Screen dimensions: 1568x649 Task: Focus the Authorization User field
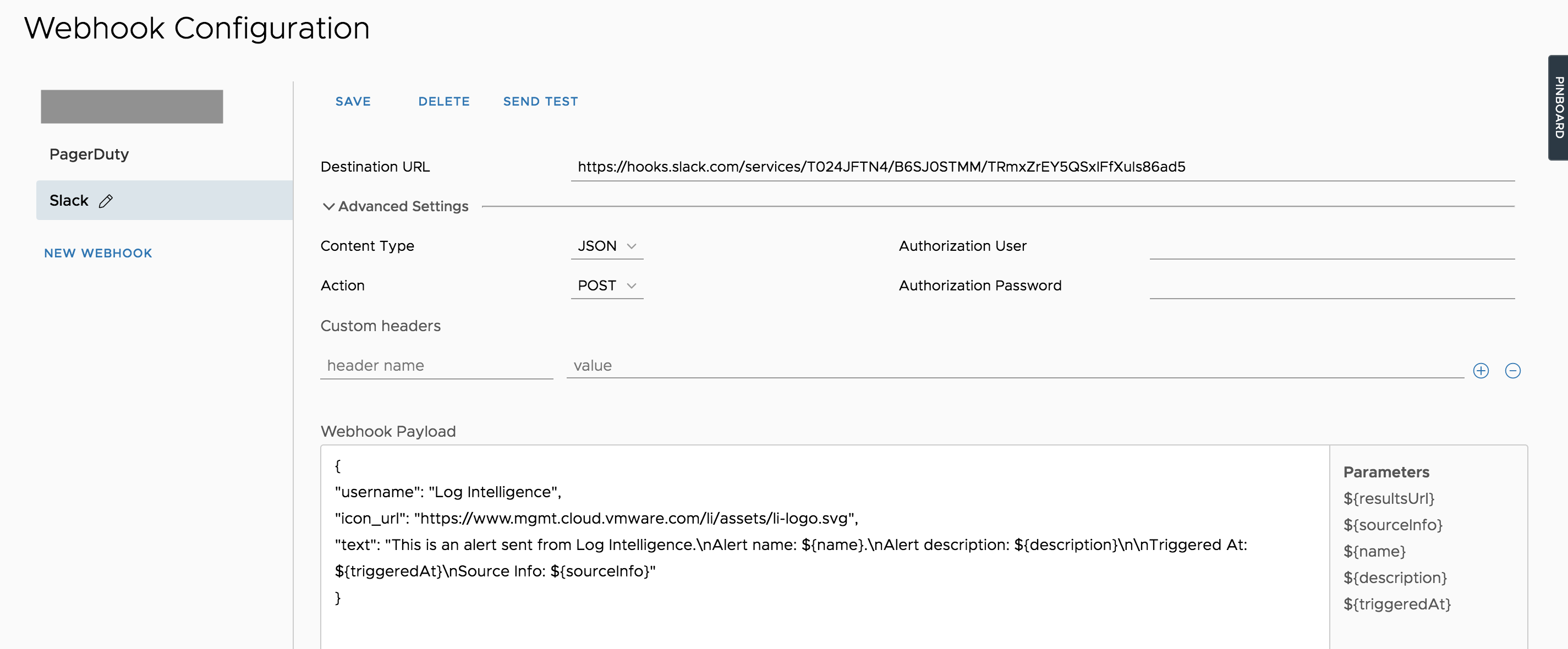click(1331, 246)
